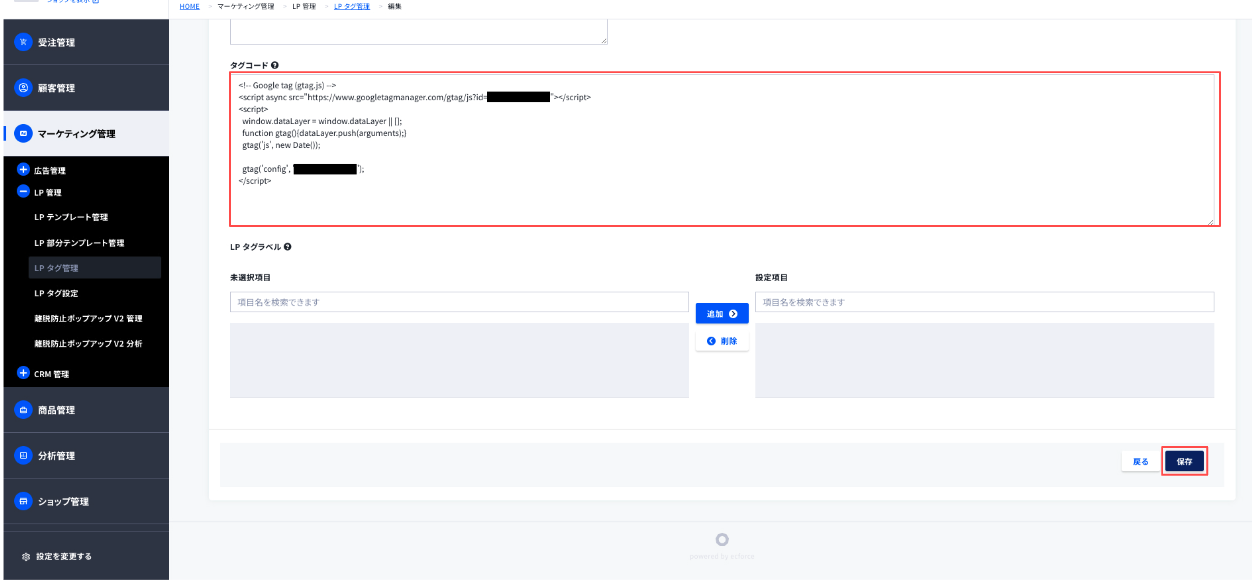Open LP テンプレート管理 in the sidebar
Viewport: 1252px width, 583px height.
click(x=71, y=217)
